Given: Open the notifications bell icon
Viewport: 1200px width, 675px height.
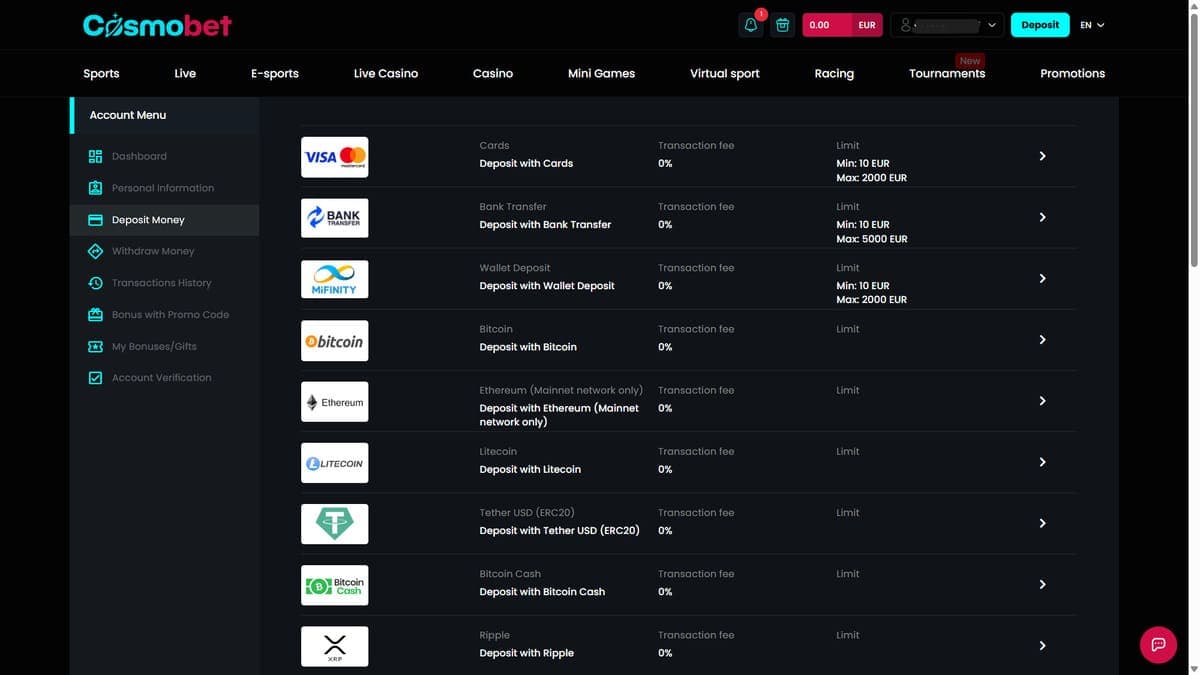Looking at the screenshot, I should [751, 25].
